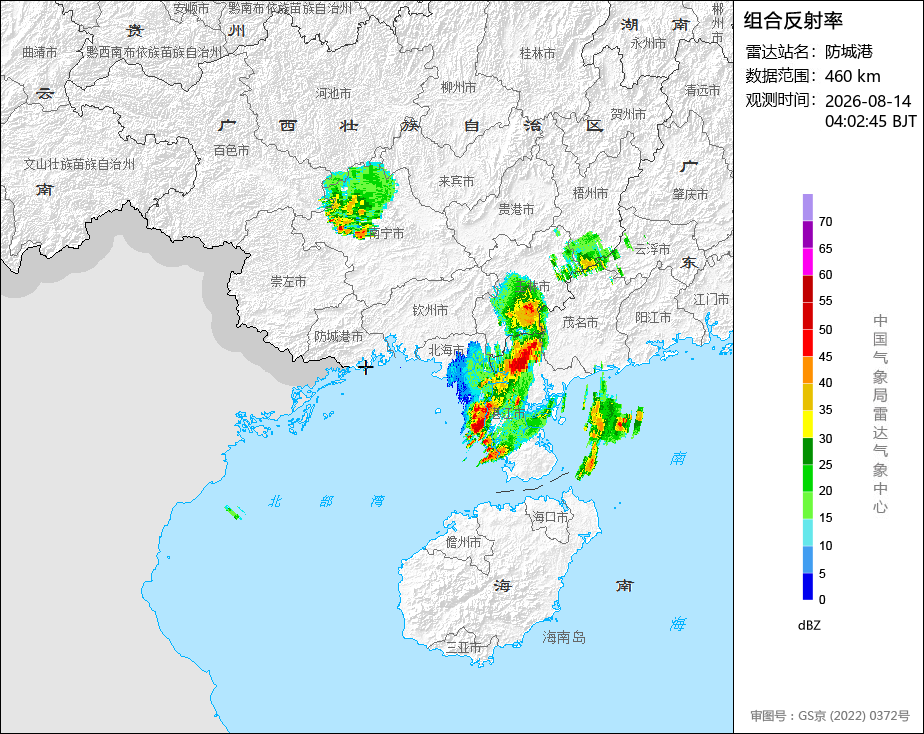924x734 pixels.
Task: Select the dark blue 0 dBZ swatch
Action: tap(807, 586)
